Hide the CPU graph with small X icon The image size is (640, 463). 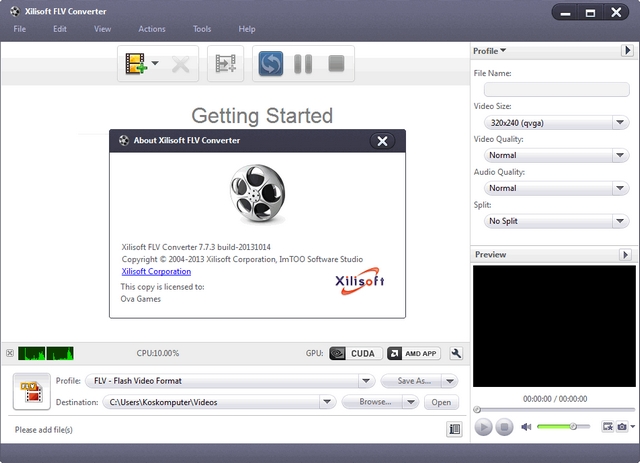(x=10, y=353)
